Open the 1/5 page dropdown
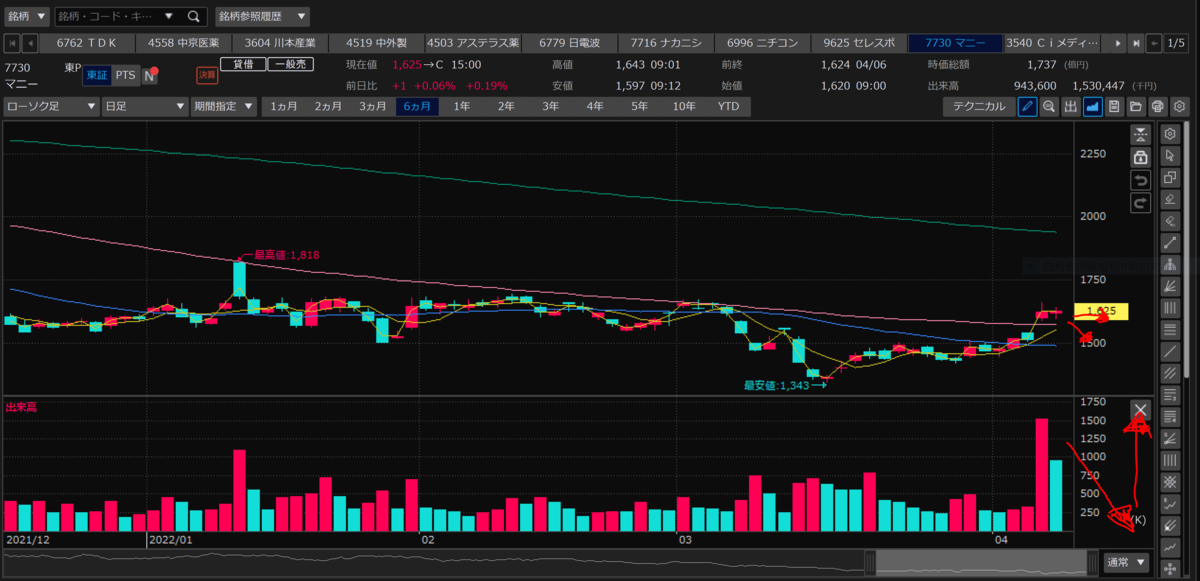The width and height of the screenshot is (1200, 581). 1178,43
